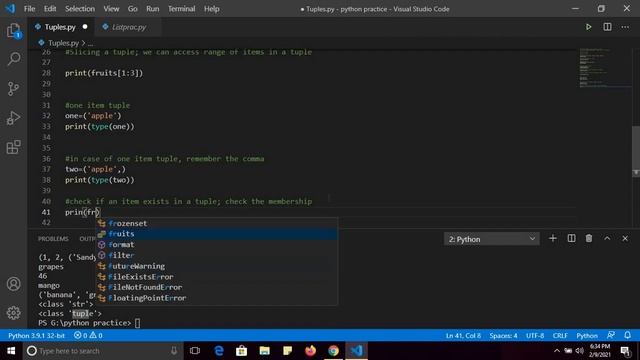Split the editor to the right

[x=607, y=27]
